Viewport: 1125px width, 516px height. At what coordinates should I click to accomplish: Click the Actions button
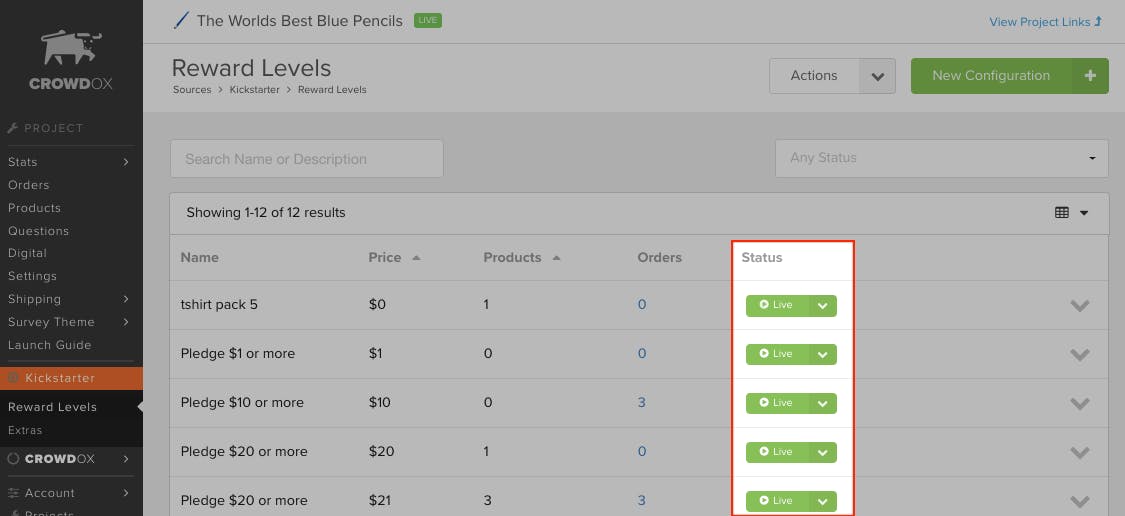(814, 76)
